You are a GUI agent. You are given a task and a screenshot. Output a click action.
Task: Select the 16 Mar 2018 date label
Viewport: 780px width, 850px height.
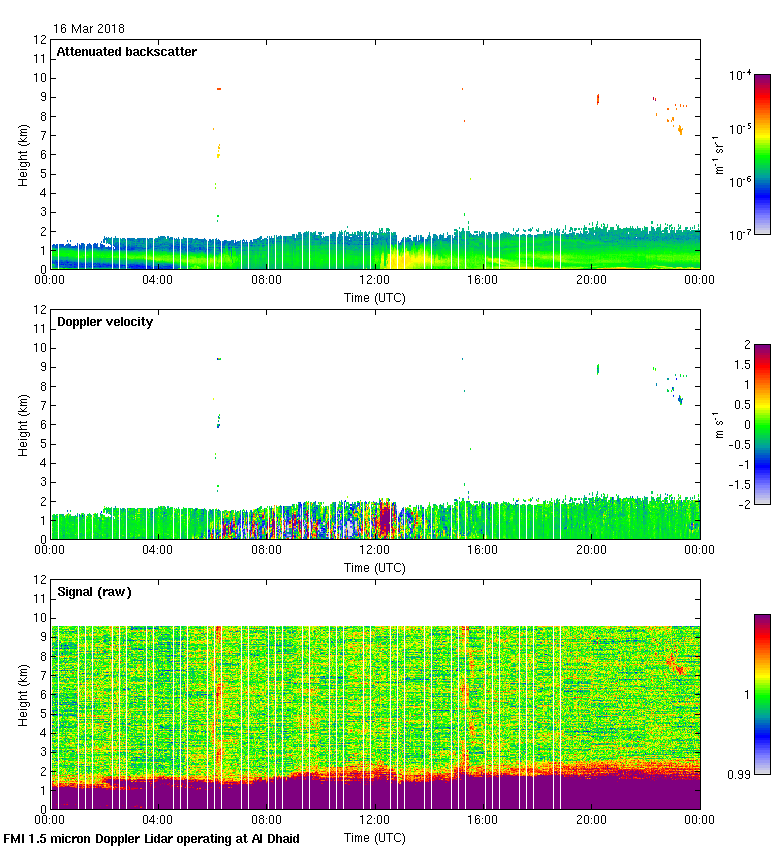89,29
